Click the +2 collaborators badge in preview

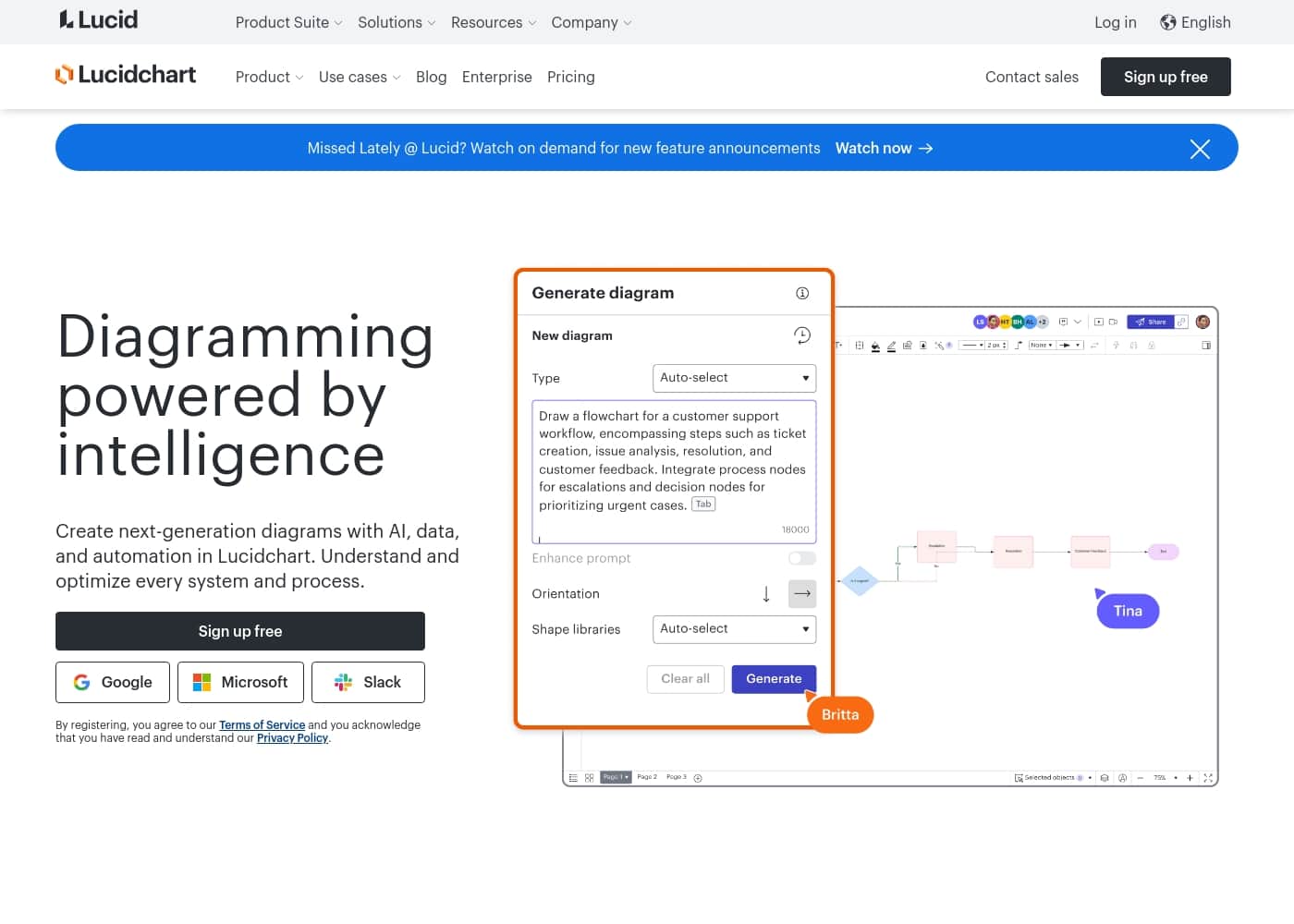click(x=1043, y=322)
